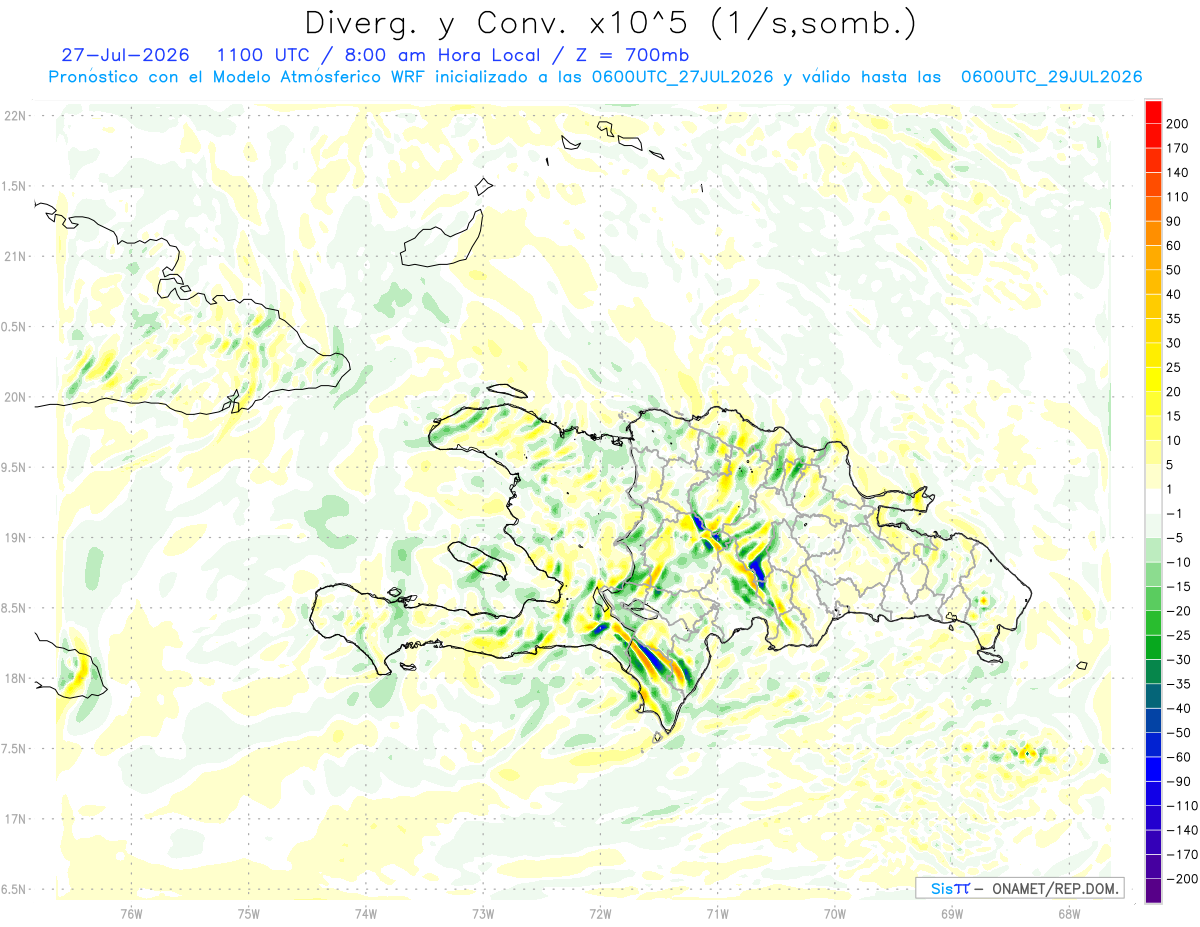Click the positive '50' color scale value
Viewport: 1200px width, 927px height.
[1174, 270]
